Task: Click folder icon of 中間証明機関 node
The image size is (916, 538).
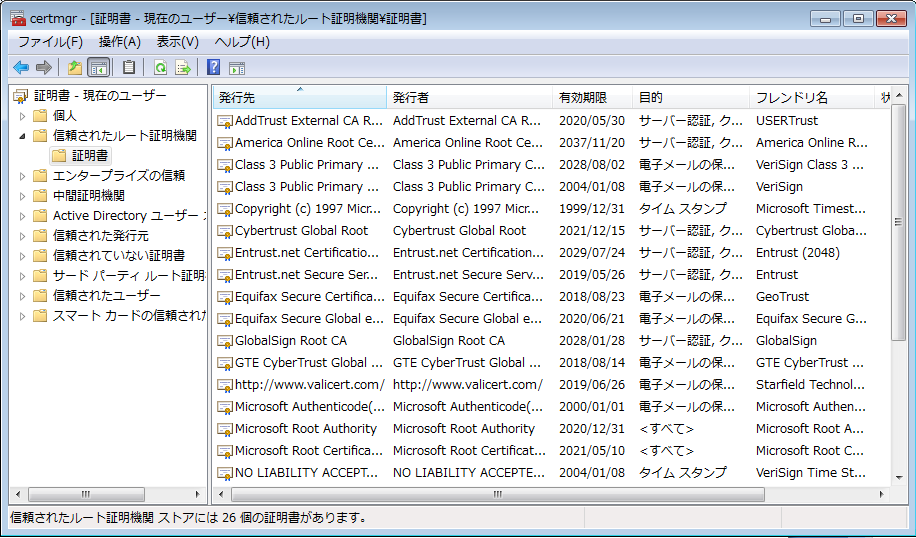Action: point(40,196)
